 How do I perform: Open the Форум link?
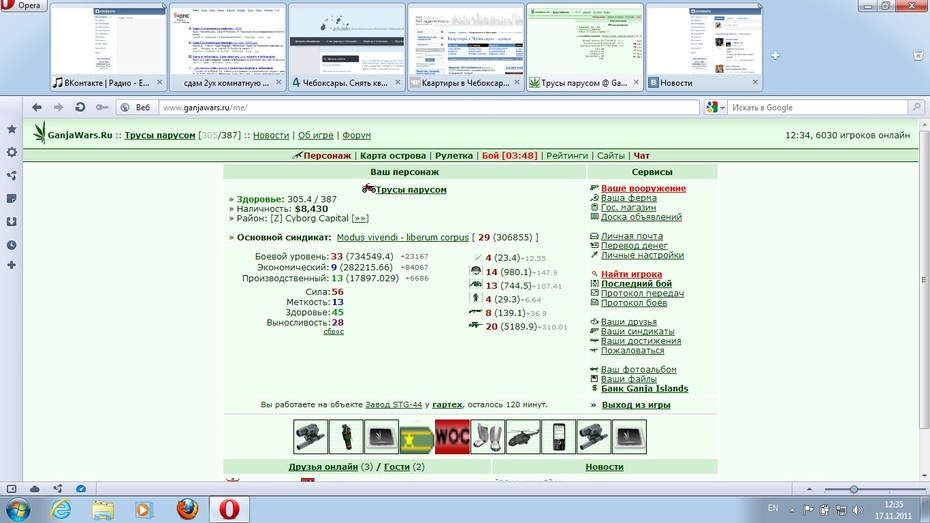pyautogui.click(x=356, y=135)
